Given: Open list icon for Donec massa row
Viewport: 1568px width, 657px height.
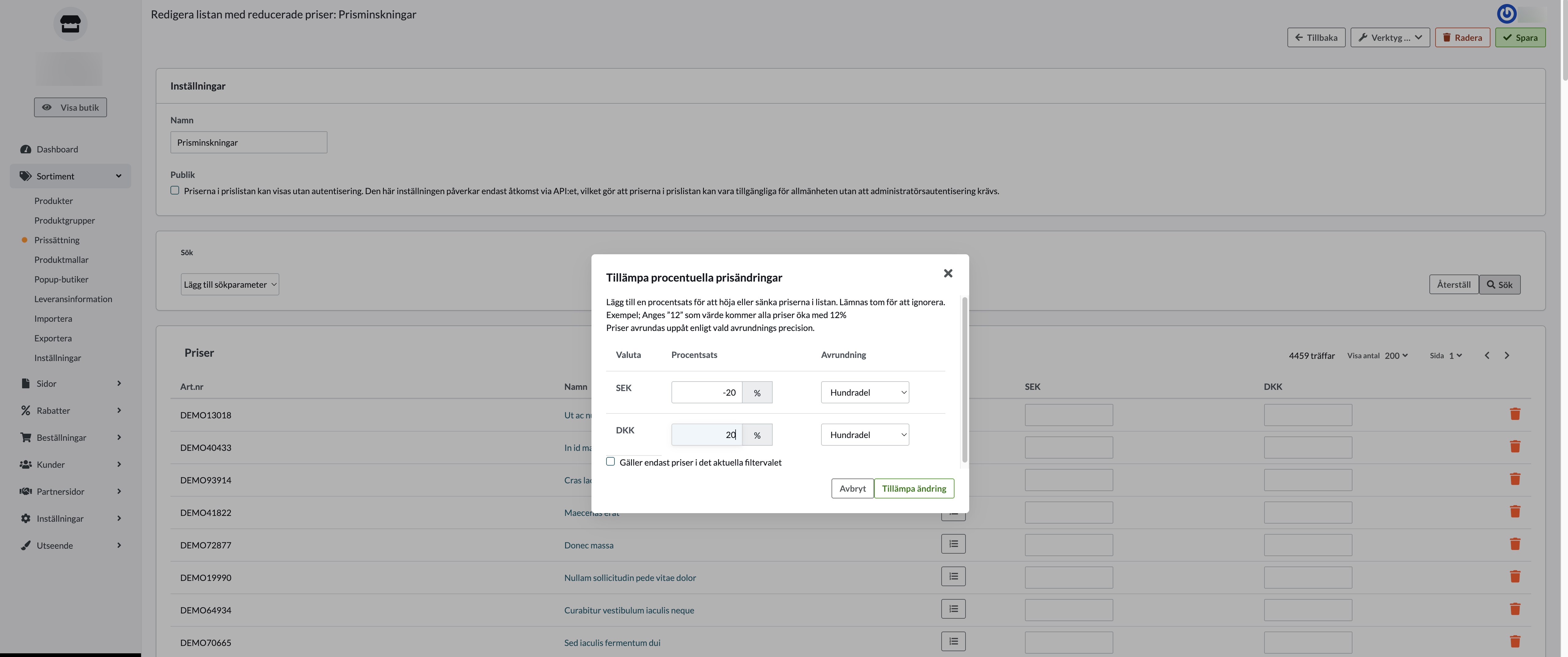Looking at the screenshot, I should click(x=953, y=544).
